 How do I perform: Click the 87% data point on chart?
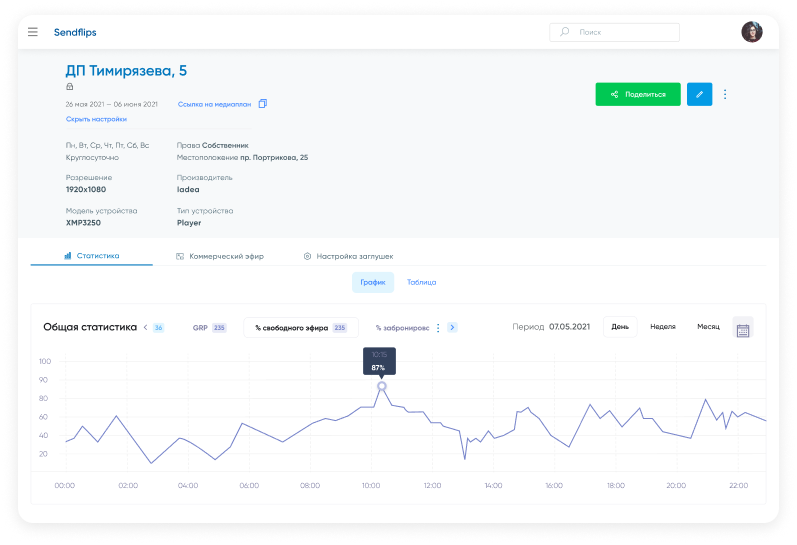(x=381, y=386)
